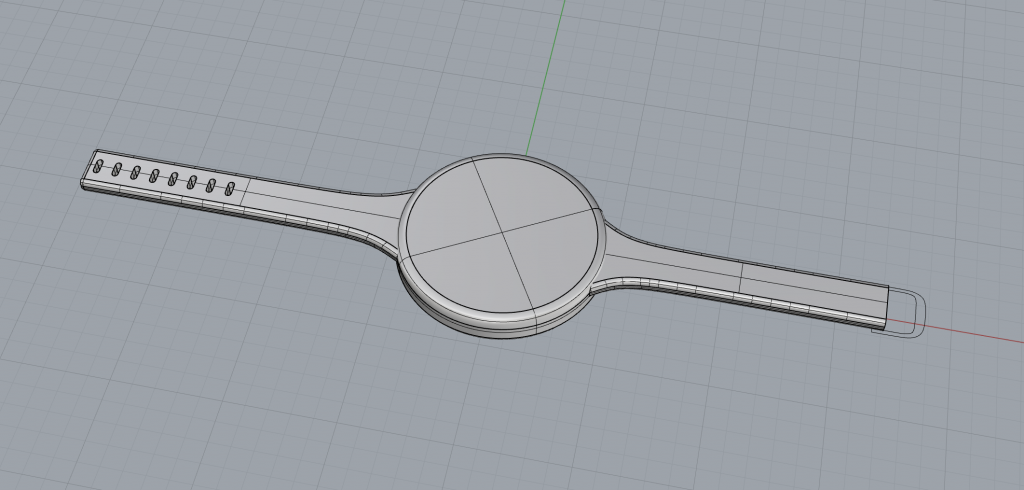
Task: Click the strap hole closest to the watch case
Action: (x=229, y=188)
